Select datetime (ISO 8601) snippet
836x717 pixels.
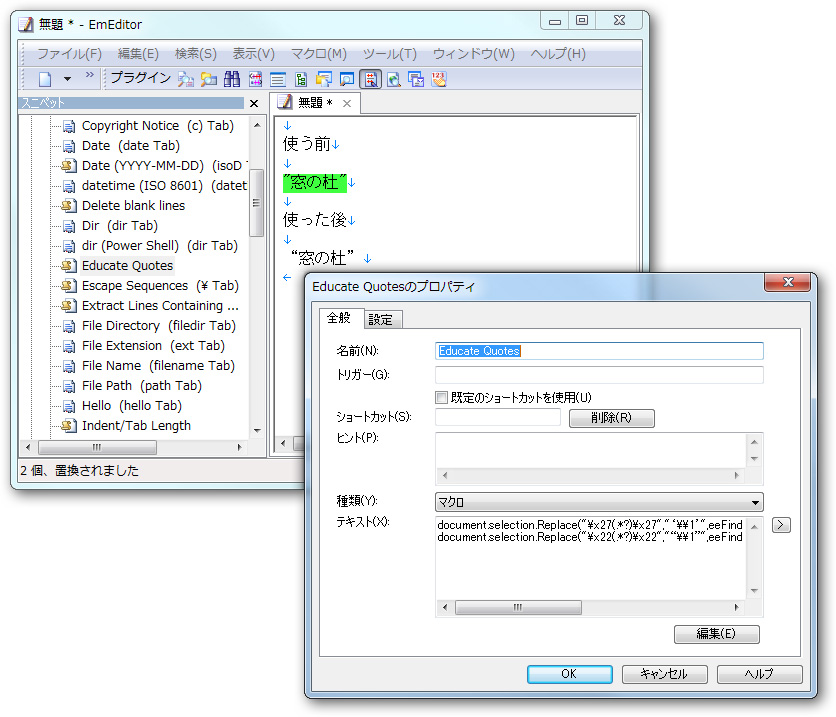pyautogui.click(x=164, y=186)
